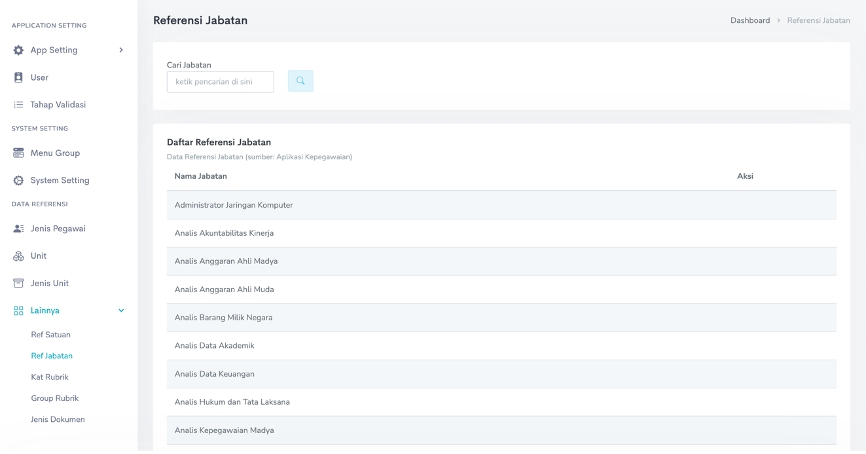Open the Group Rubrik submenu item
The image size is (866, 454).
click(x=54, y=398)
